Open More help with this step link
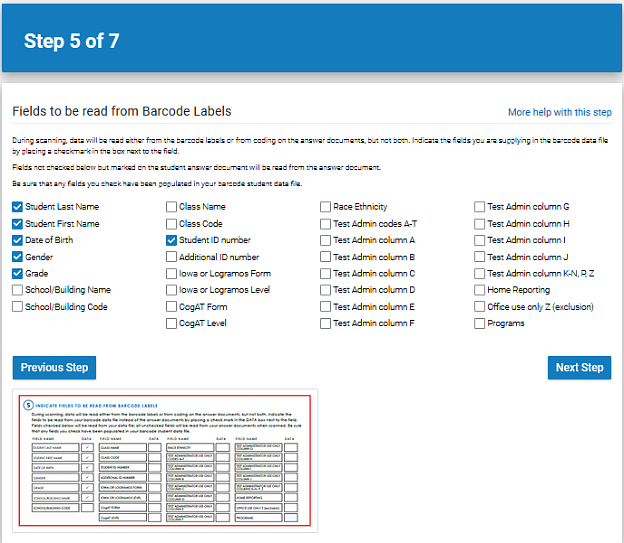Image resolution: width=624 pixels, height=543 pixels. tap(560, 112)
